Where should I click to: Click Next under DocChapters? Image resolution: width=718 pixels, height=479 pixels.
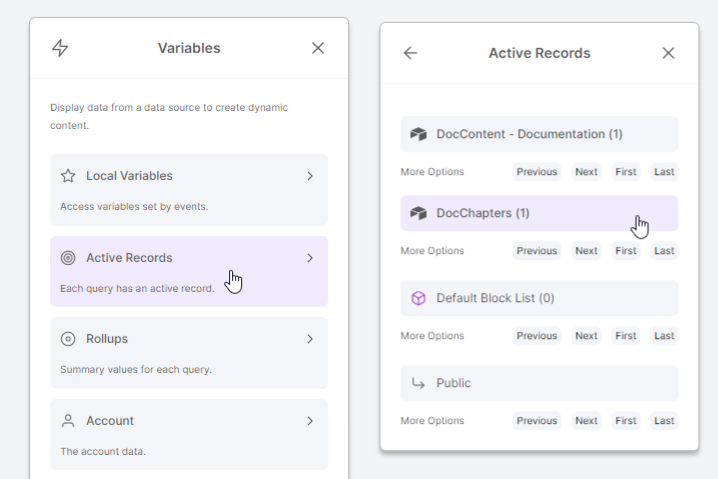click(x=586, y=251)
